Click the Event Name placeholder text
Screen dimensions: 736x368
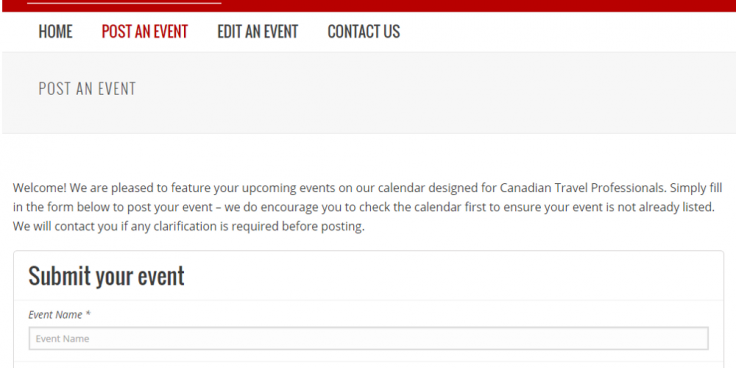click(62, 338)
